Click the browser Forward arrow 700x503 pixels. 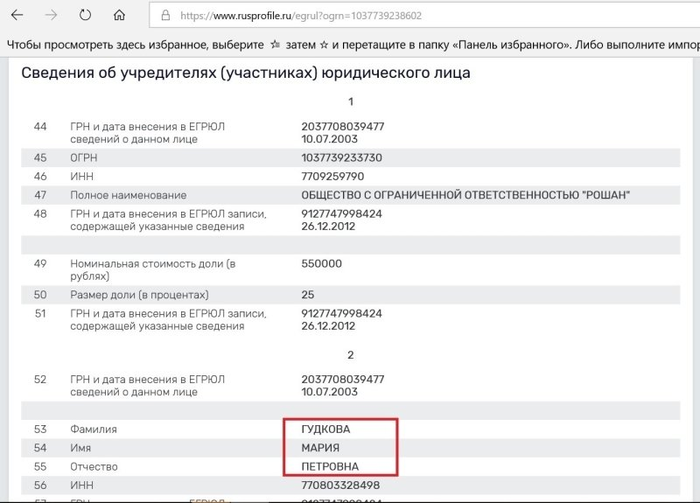pyautogui.click(x=51, y=16)
